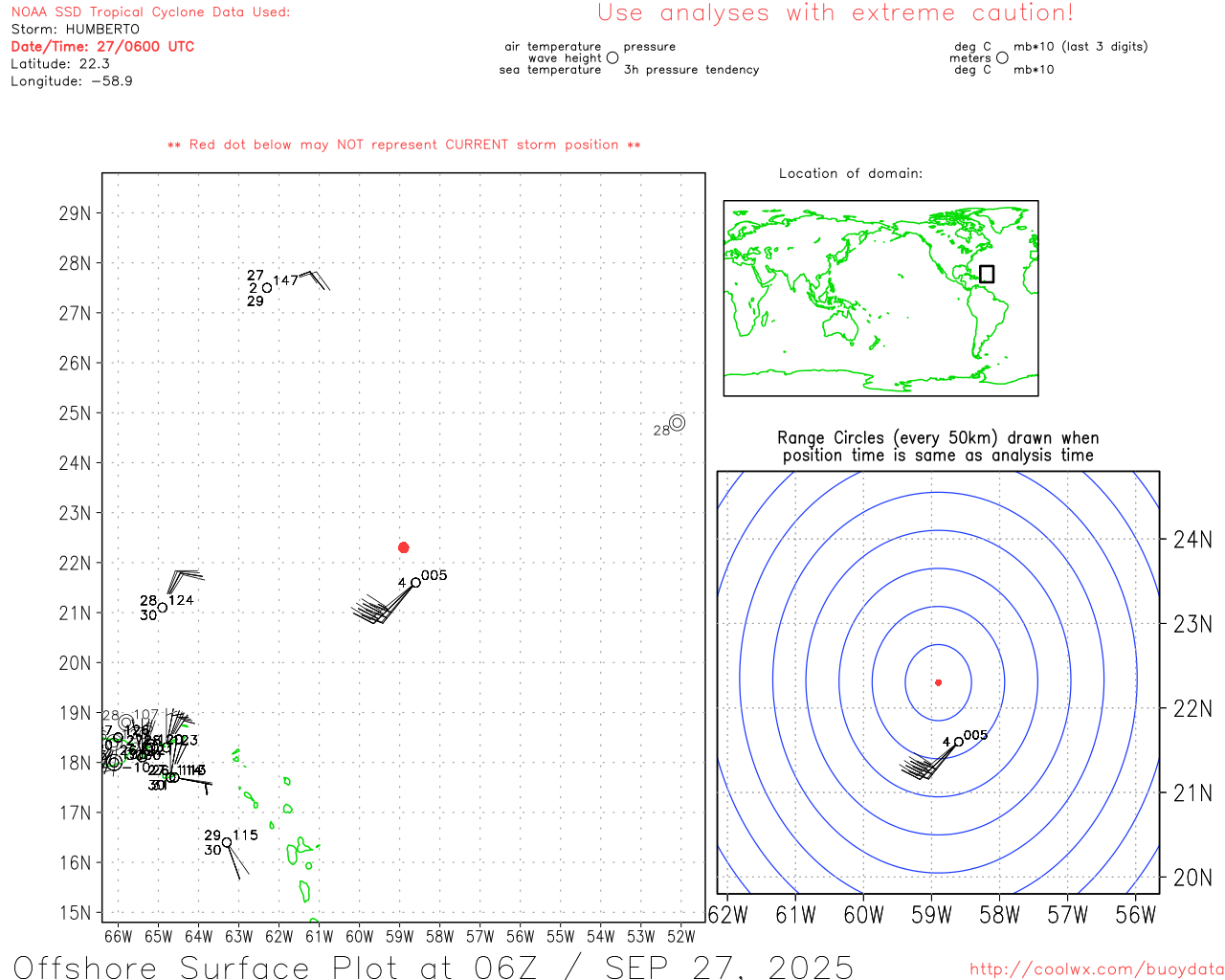Click the innermost blue range circle

938,682
